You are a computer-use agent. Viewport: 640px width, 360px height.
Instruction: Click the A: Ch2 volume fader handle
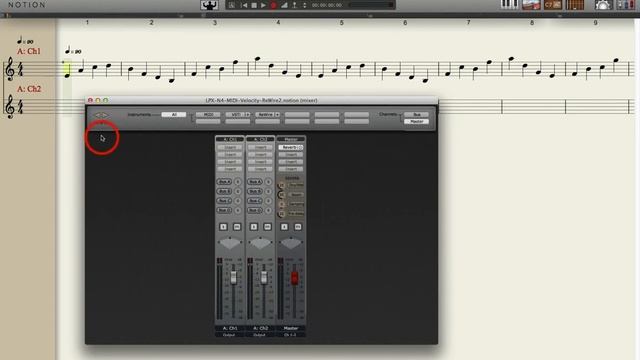(264, 278)
